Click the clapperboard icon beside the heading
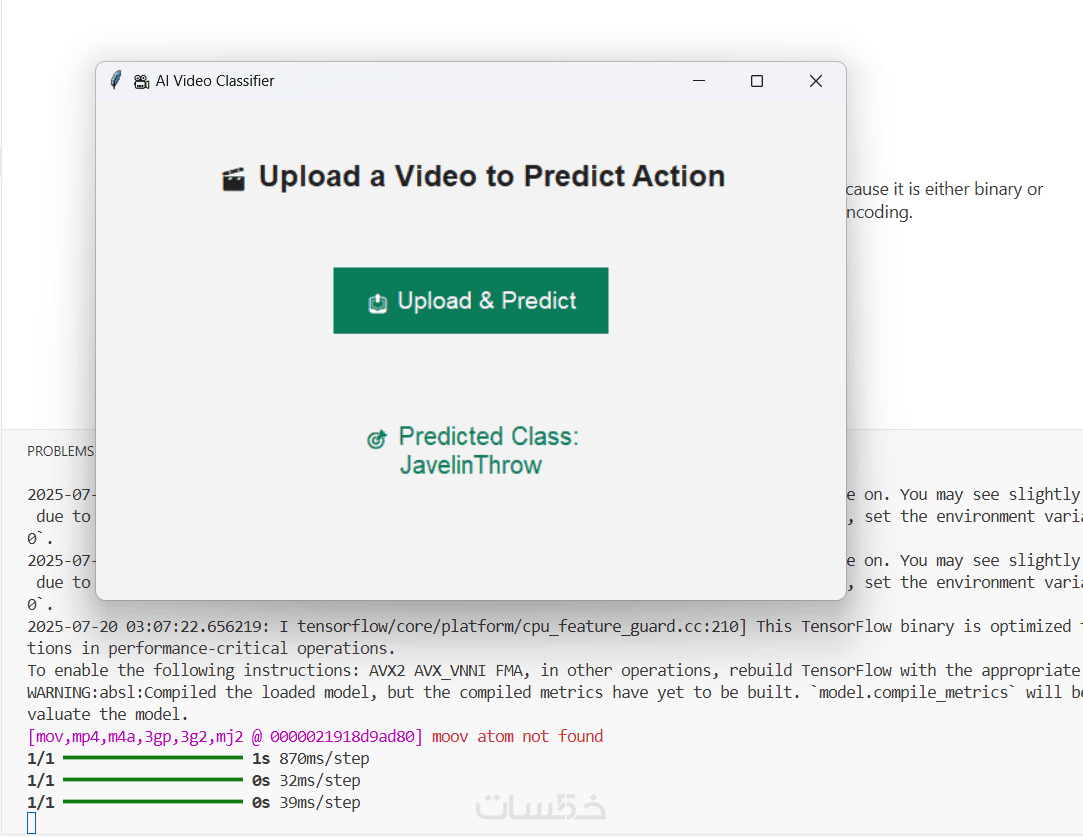1083x837 pixels. [x=233, y=179]
